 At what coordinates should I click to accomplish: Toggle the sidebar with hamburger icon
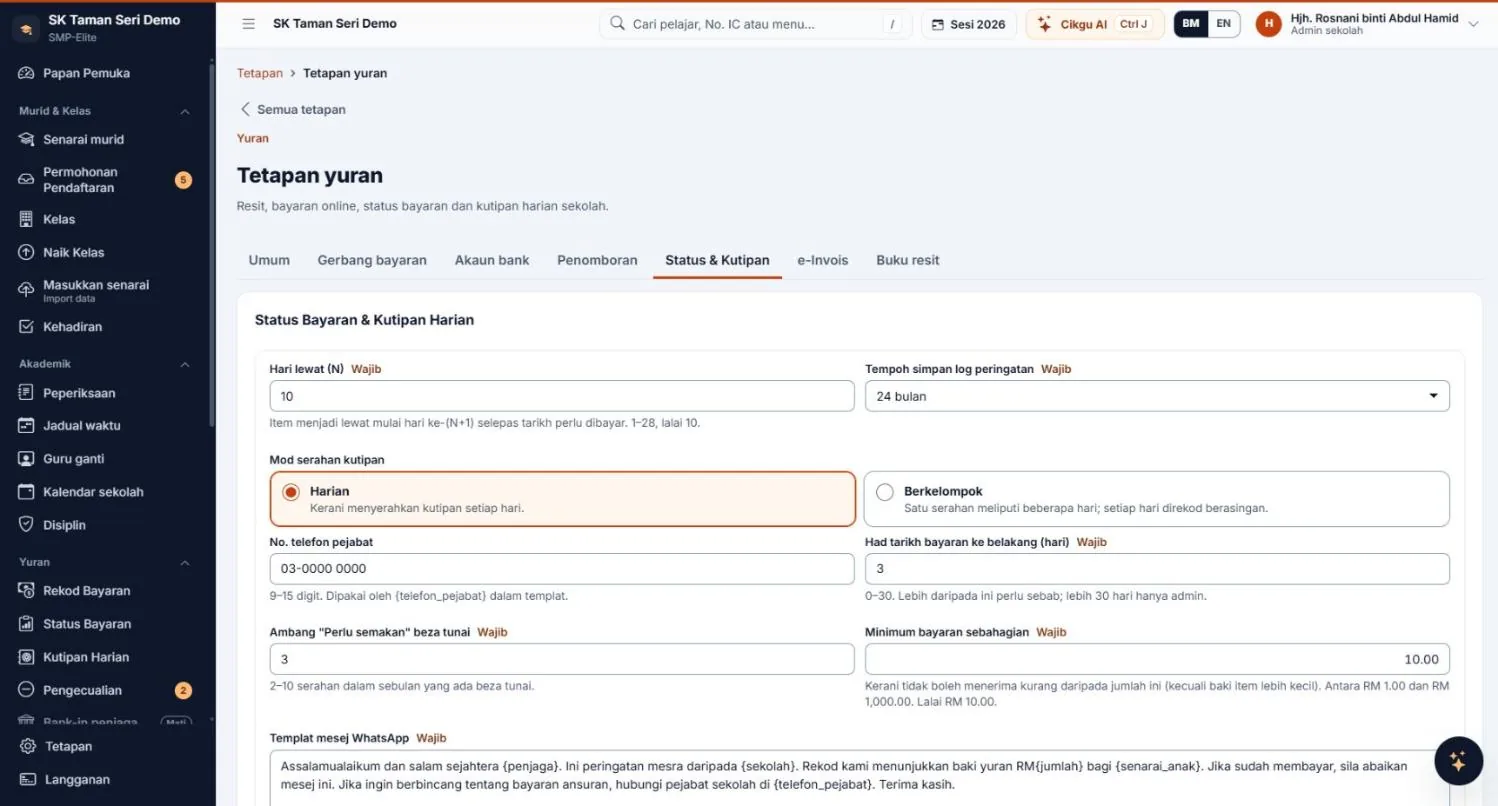(x=249, y=24)
